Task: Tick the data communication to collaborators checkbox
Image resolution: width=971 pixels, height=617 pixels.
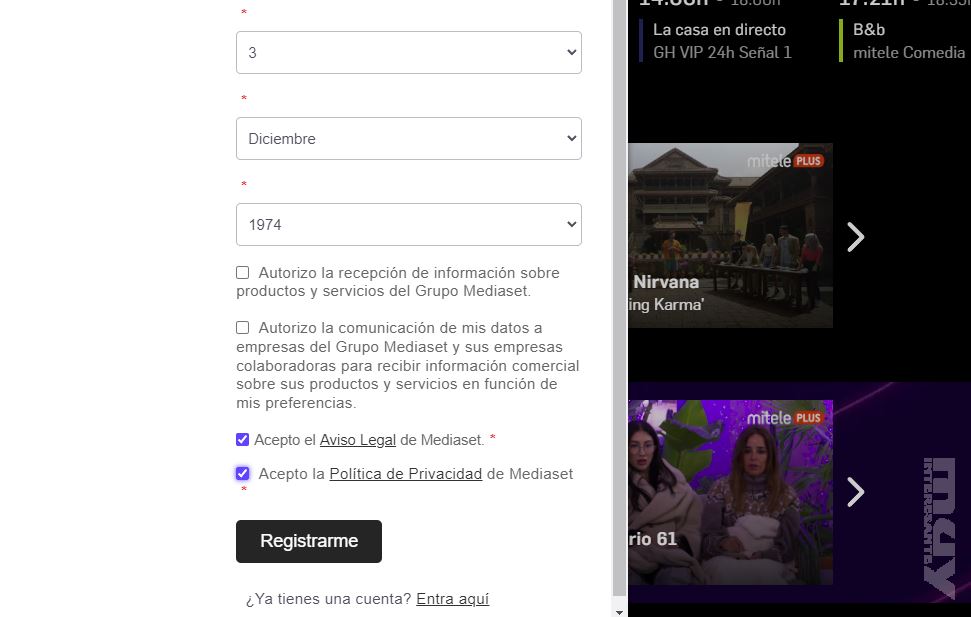Action: coord(243,328)
